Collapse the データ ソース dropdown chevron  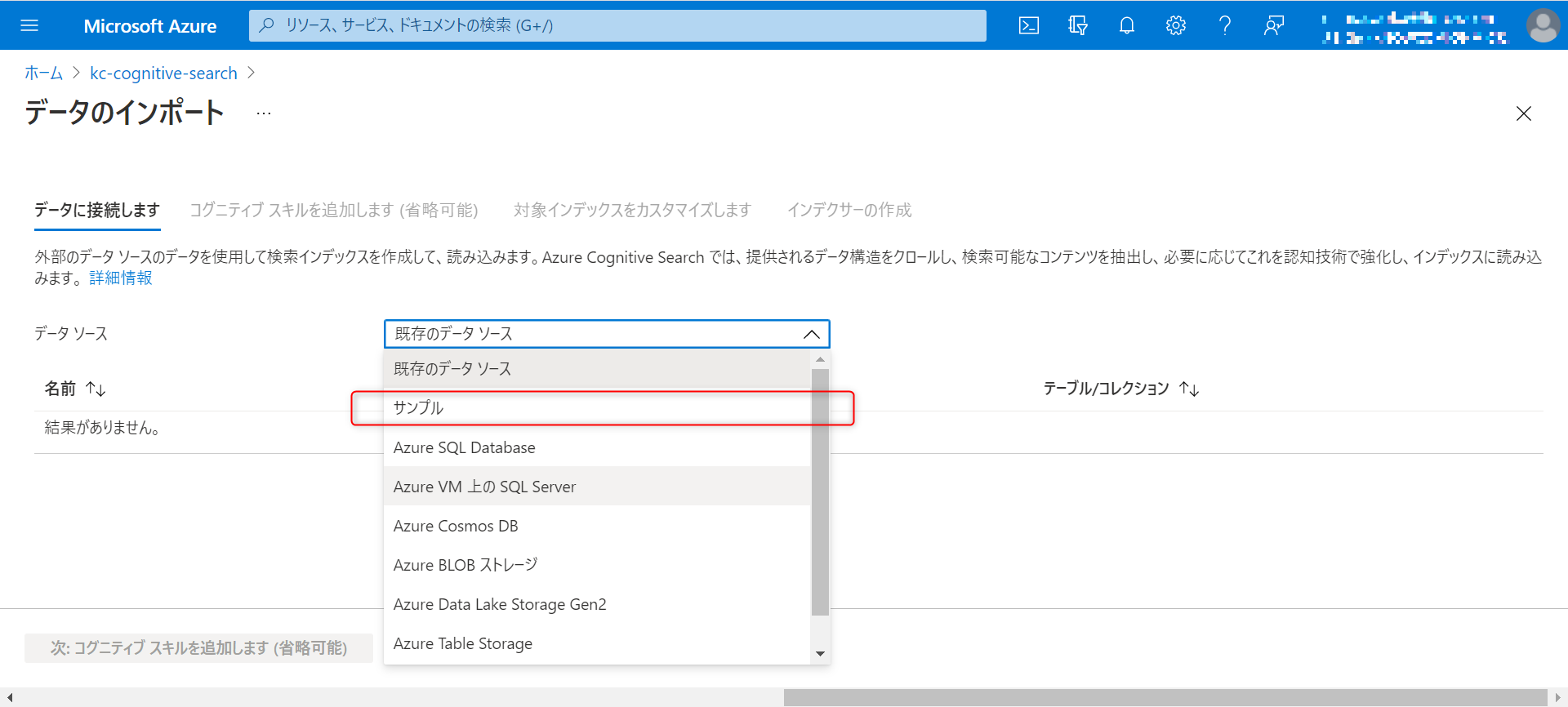coord(811,334)
